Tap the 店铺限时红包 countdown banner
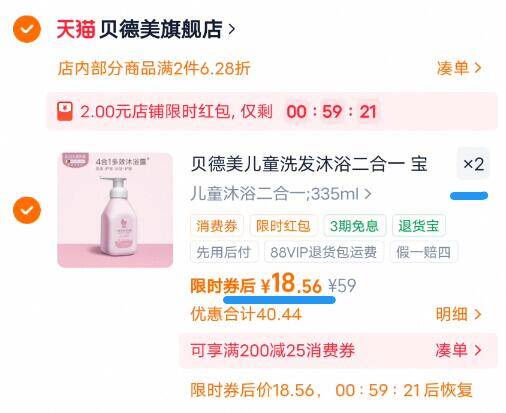This screenshot has height=413, width=506. click(x=272, y=111)
